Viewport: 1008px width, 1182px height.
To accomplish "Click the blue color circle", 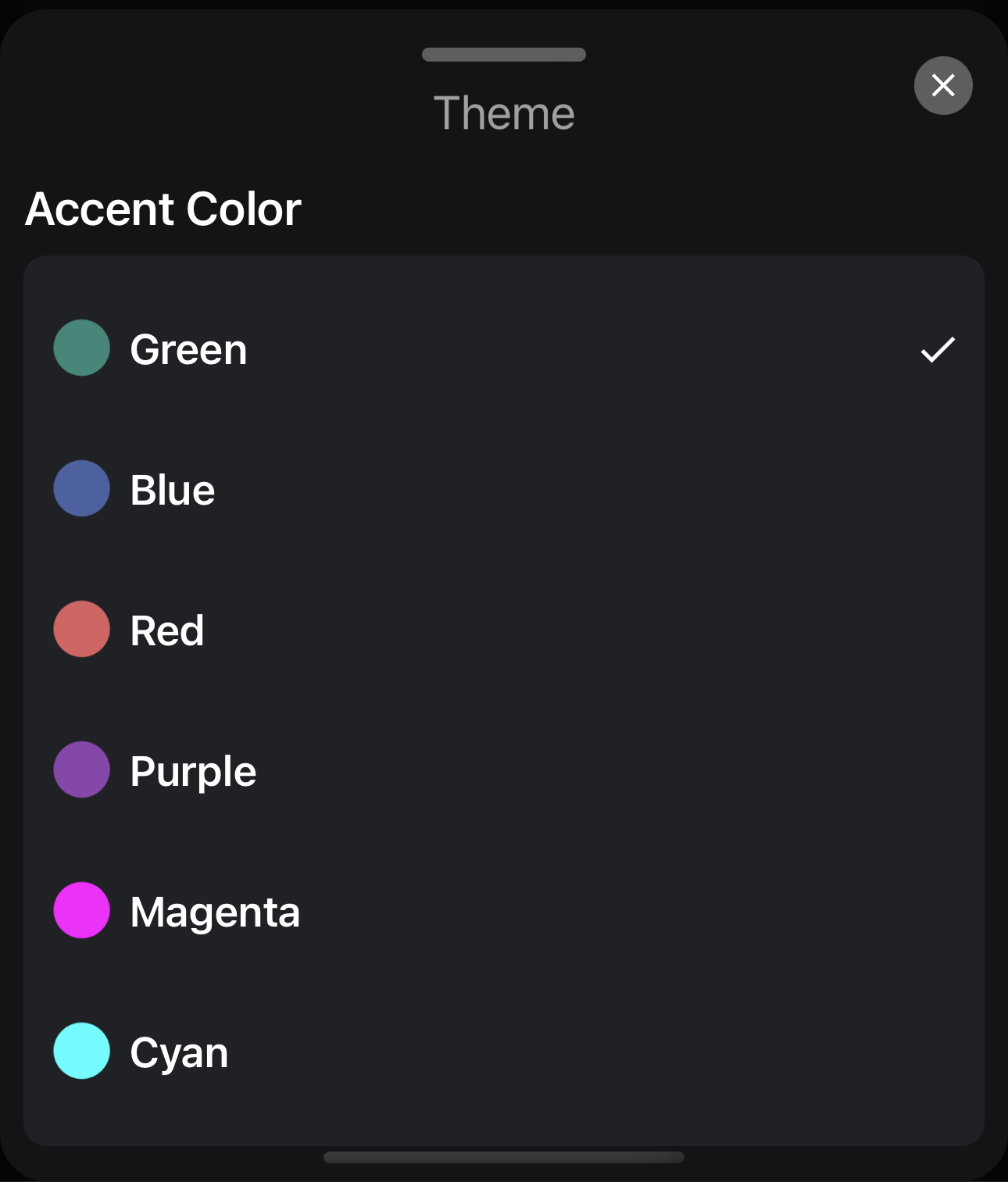I will click(81, 488).
